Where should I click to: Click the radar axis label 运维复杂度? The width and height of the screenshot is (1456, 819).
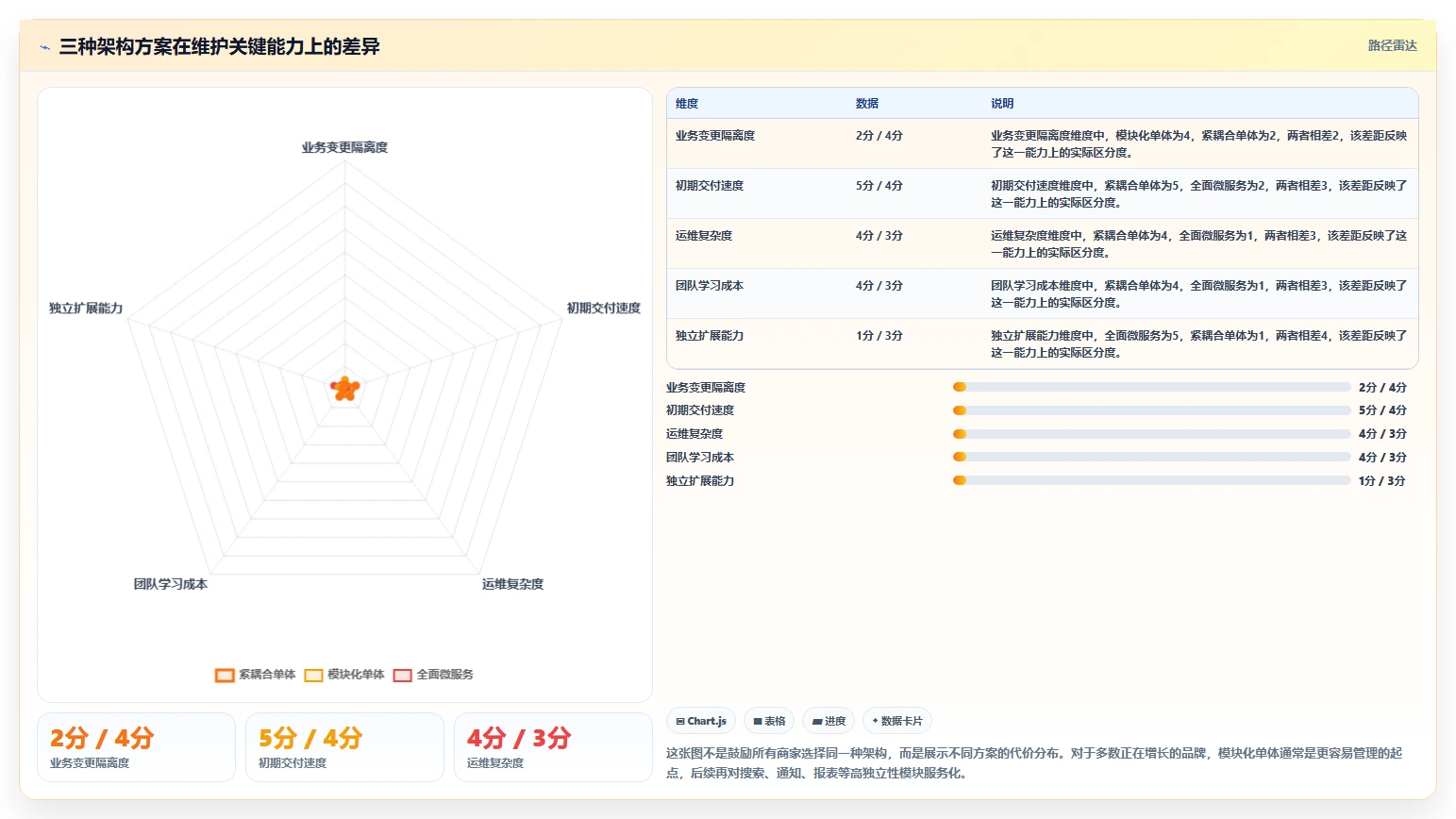tap(512, 584)
